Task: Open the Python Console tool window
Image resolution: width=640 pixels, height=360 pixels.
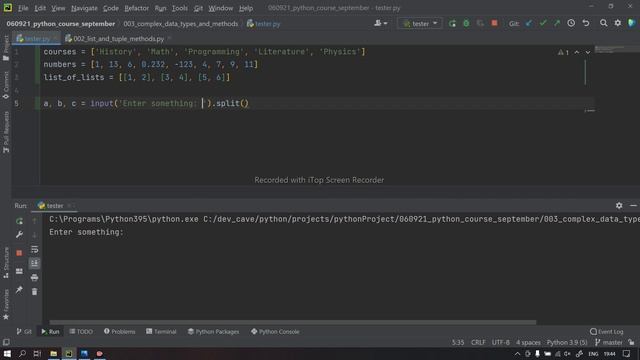Action: point(275,331)
